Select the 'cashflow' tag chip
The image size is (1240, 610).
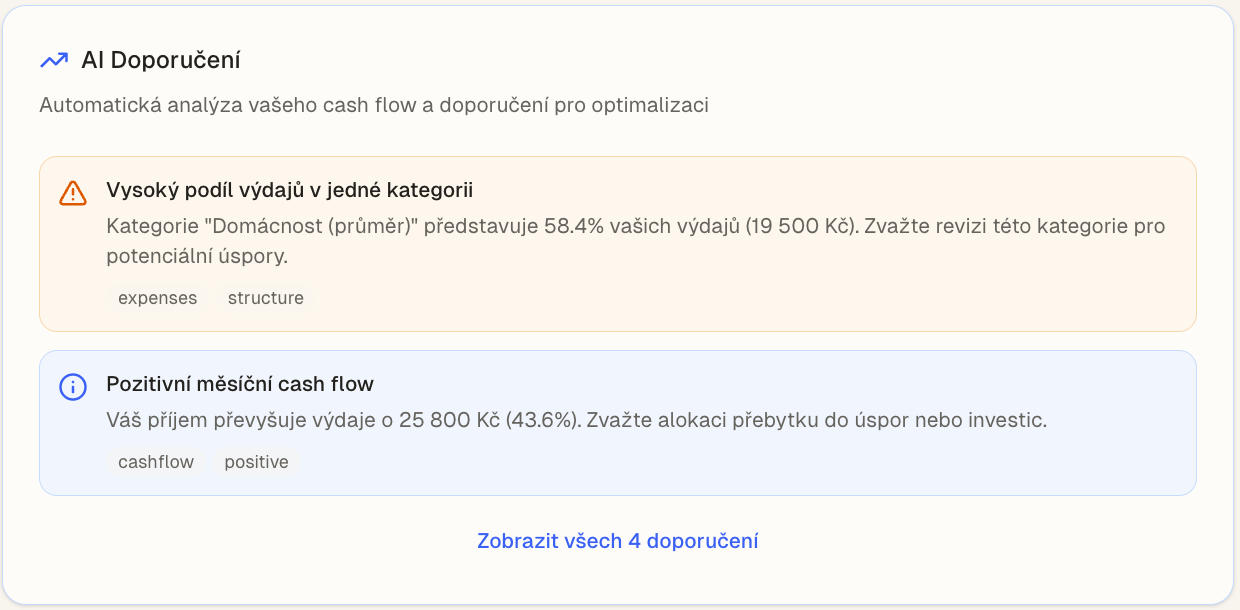click(x=155, y=461)
